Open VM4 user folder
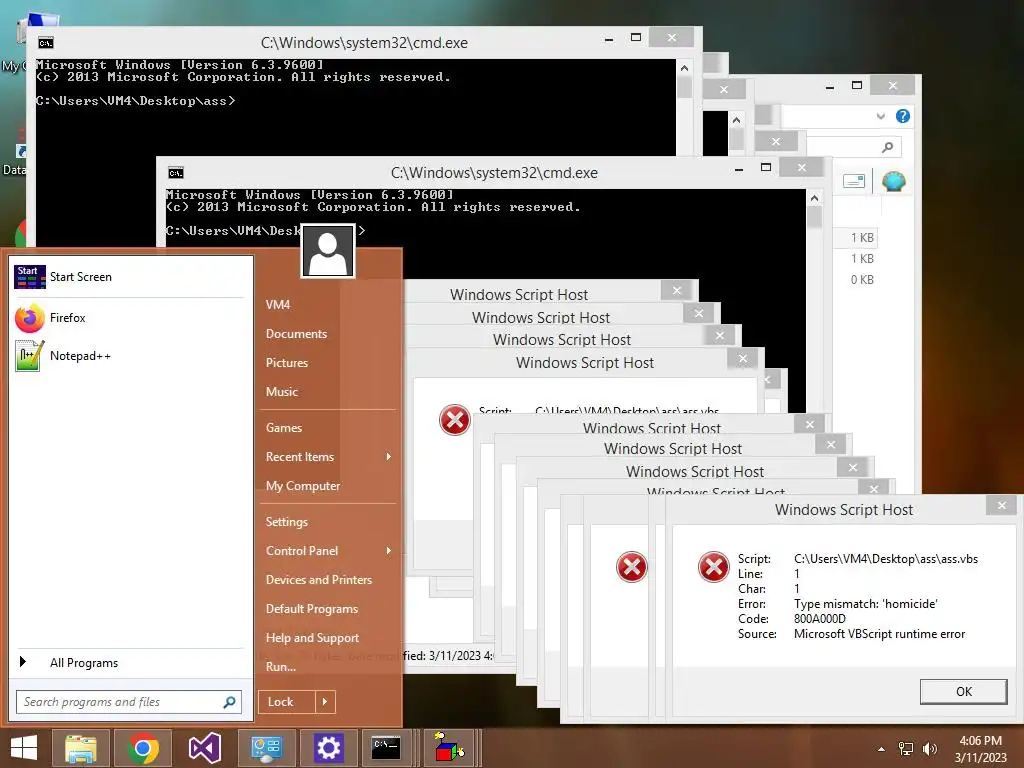The image size is (1024, 768). pos(278,304)
